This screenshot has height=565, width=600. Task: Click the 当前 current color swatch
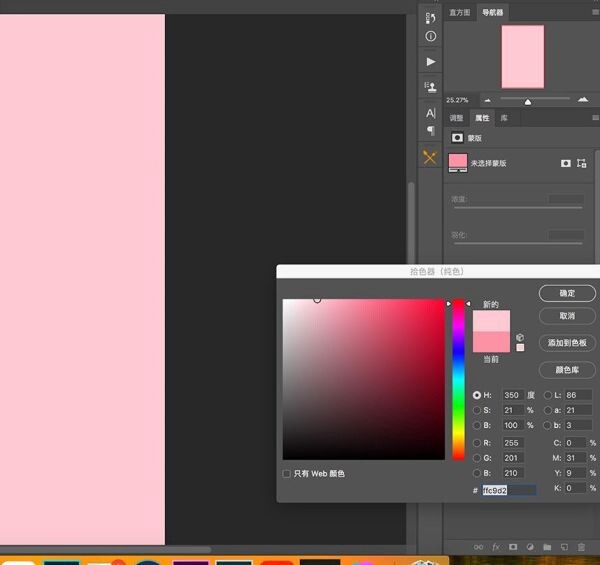[491, 342]
